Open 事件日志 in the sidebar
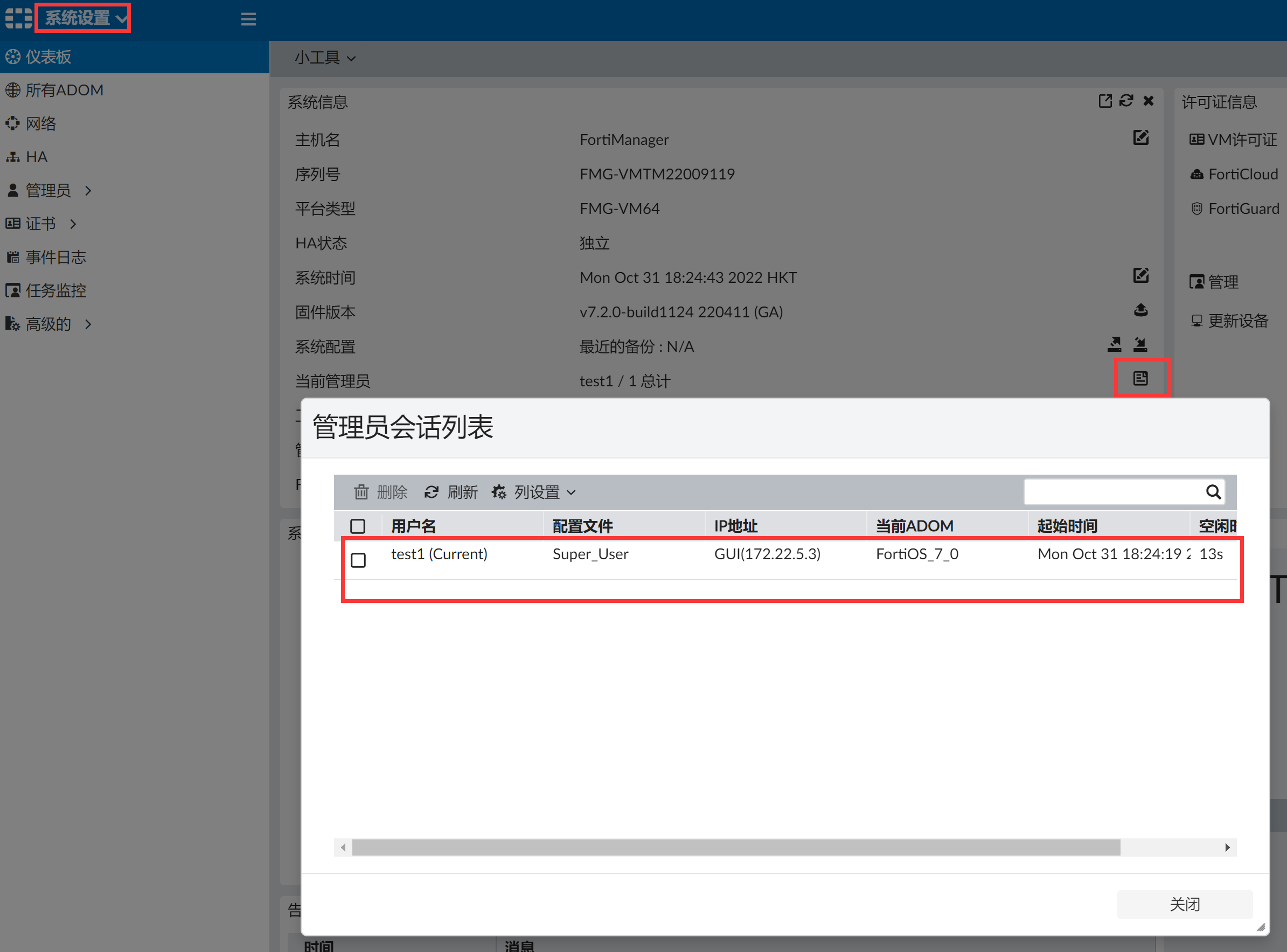The width and height of the screenshot is (1287, 952). pyautogui.click(x=55, y=257)
